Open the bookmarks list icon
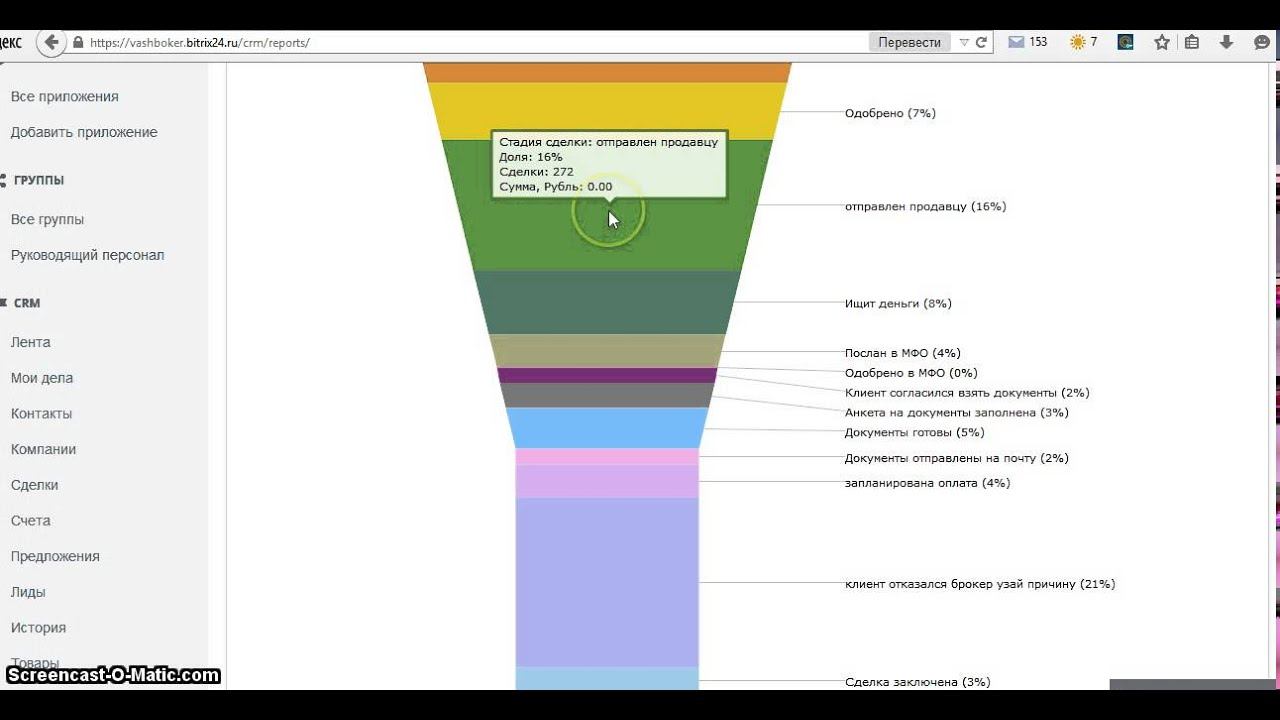The image size is (1280, 720). click(1192, 42)
